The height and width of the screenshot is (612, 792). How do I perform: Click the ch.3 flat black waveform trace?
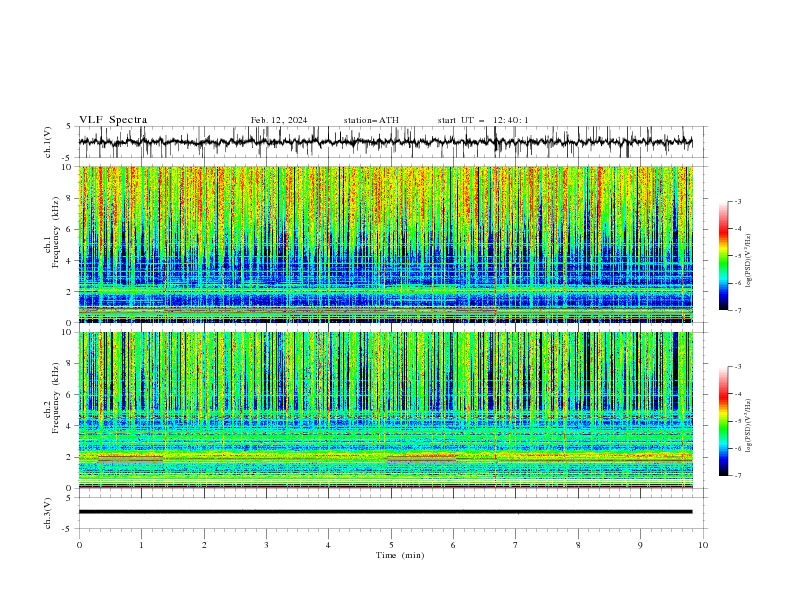click(x=385, y=512)
